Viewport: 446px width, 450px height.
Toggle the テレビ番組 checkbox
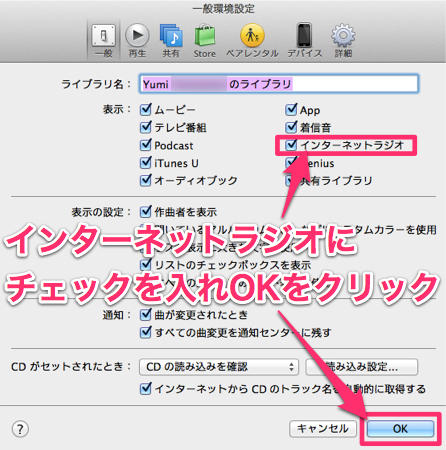[x=146, y=127]
